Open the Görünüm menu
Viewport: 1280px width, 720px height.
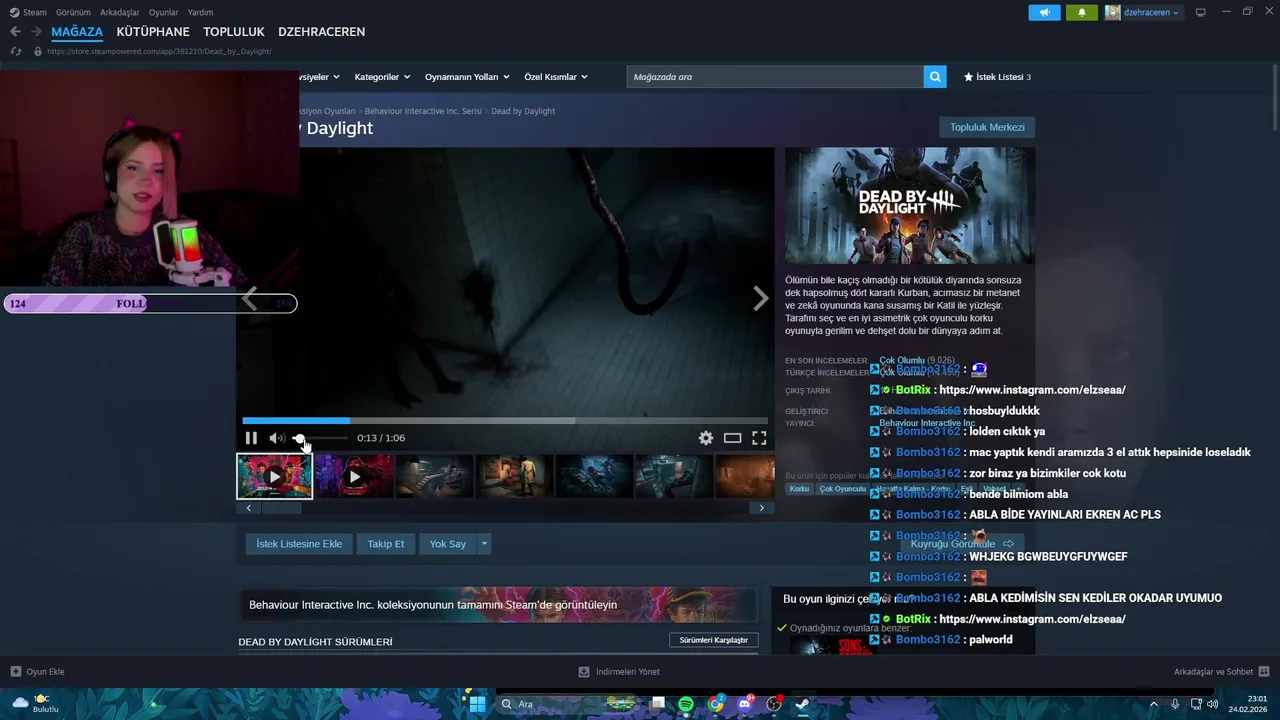click(x=73, y=12)
